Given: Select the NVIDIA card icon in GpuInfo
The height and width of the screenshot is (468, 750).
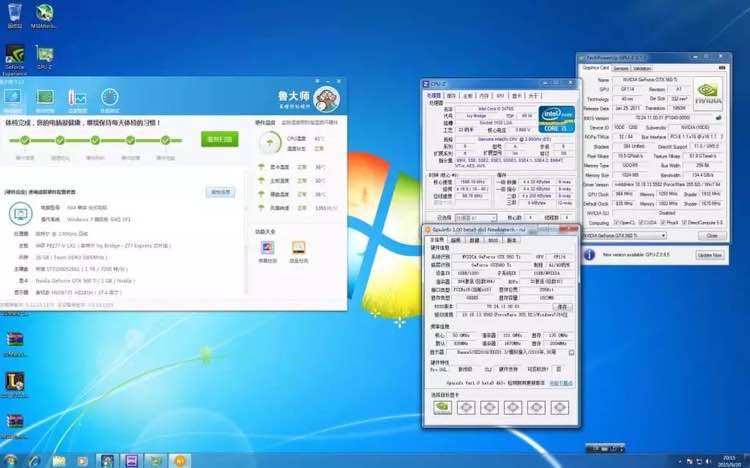Looking at the screenshot, I should (x=442, y=407).
